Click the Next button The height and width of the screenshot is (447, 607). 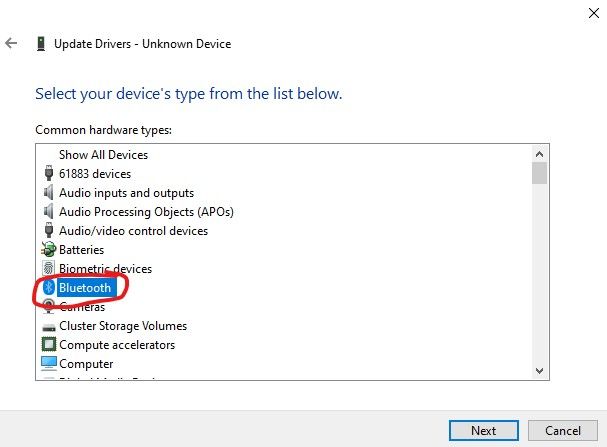point(484,430)
